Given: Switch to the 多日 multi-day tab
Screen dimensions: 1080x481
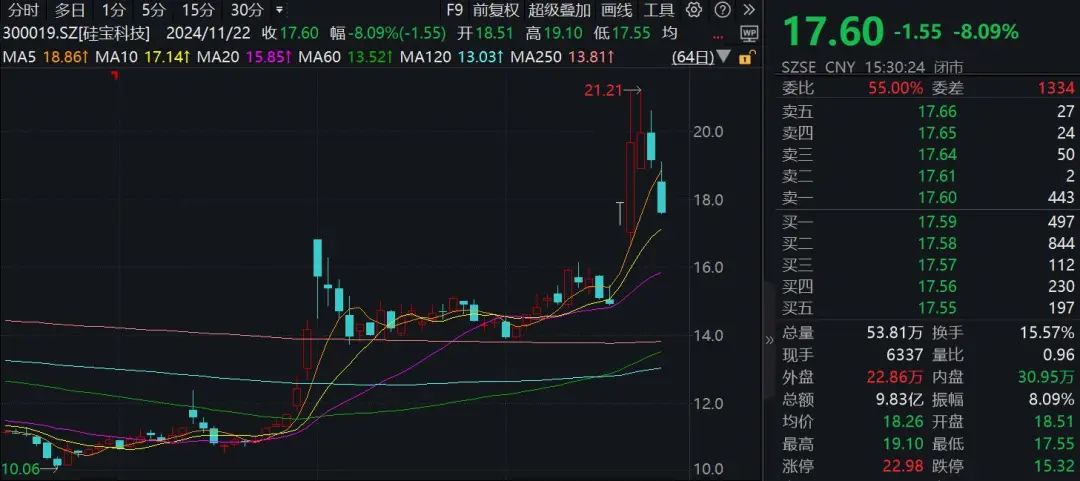Looking at the screenshot, I should pos(70,10).
